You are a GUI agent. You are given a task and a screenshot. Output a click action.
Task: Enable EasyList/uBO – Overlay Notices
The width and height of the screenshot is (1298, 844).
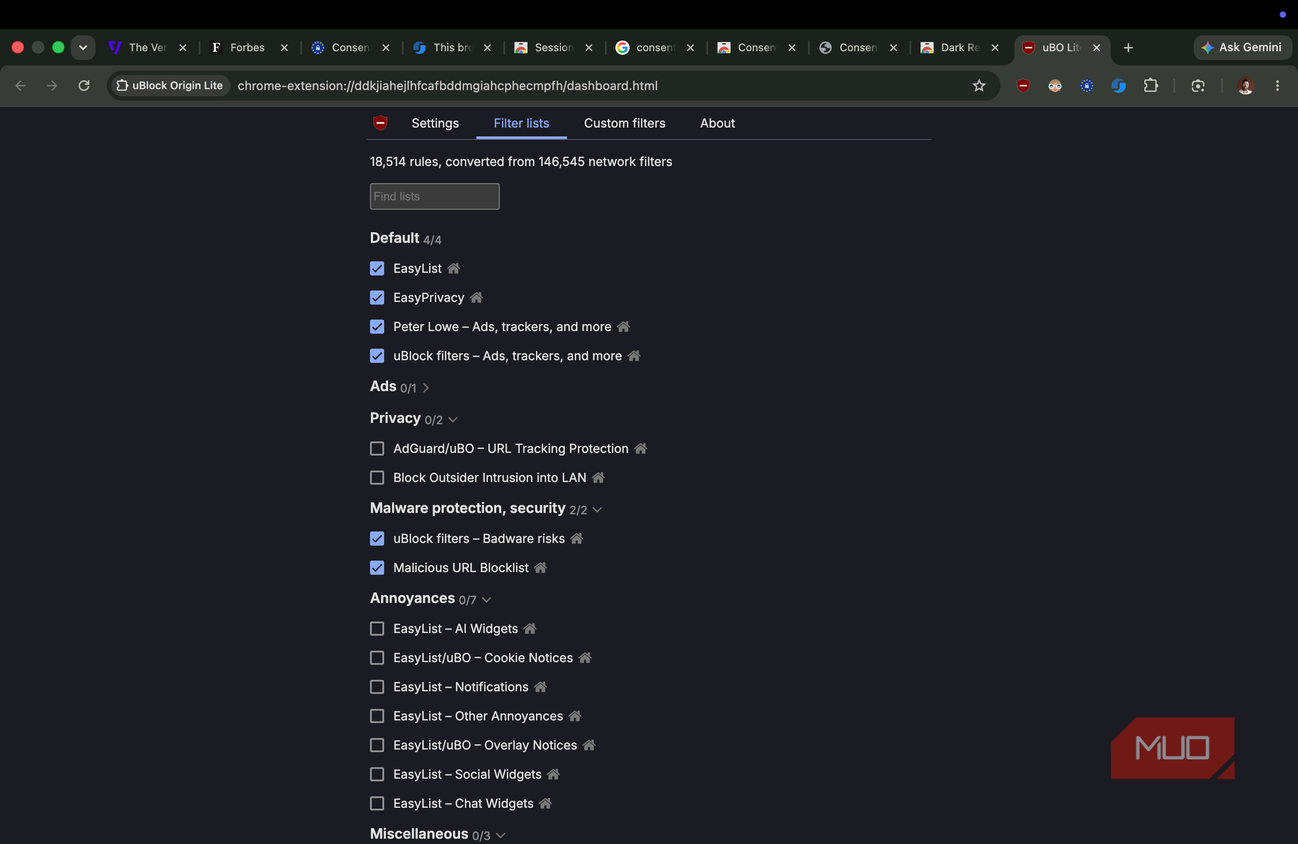[x=377, y=744]
